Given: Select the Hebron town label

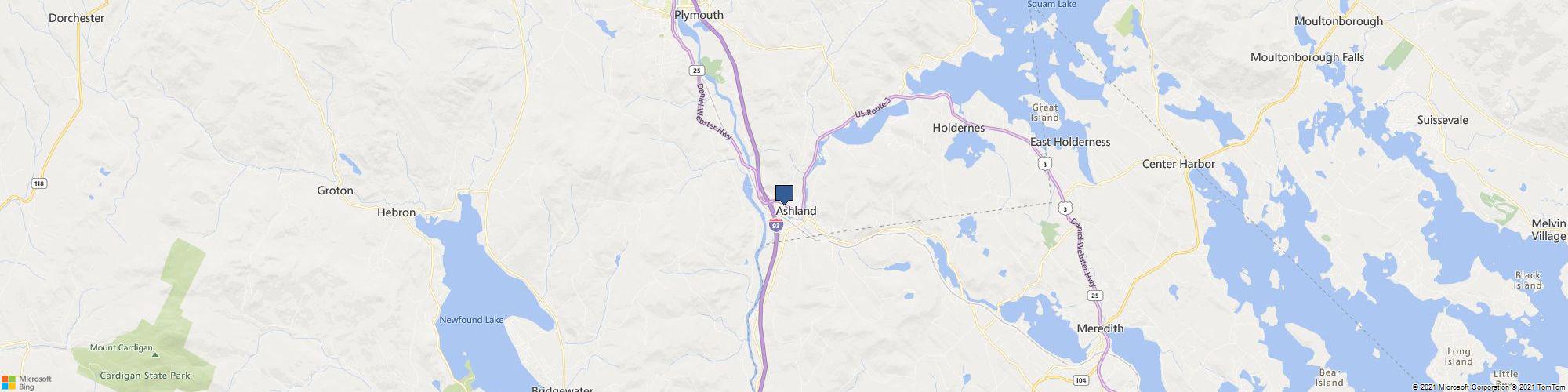Looking at the screenshot, I should [396, 212].
